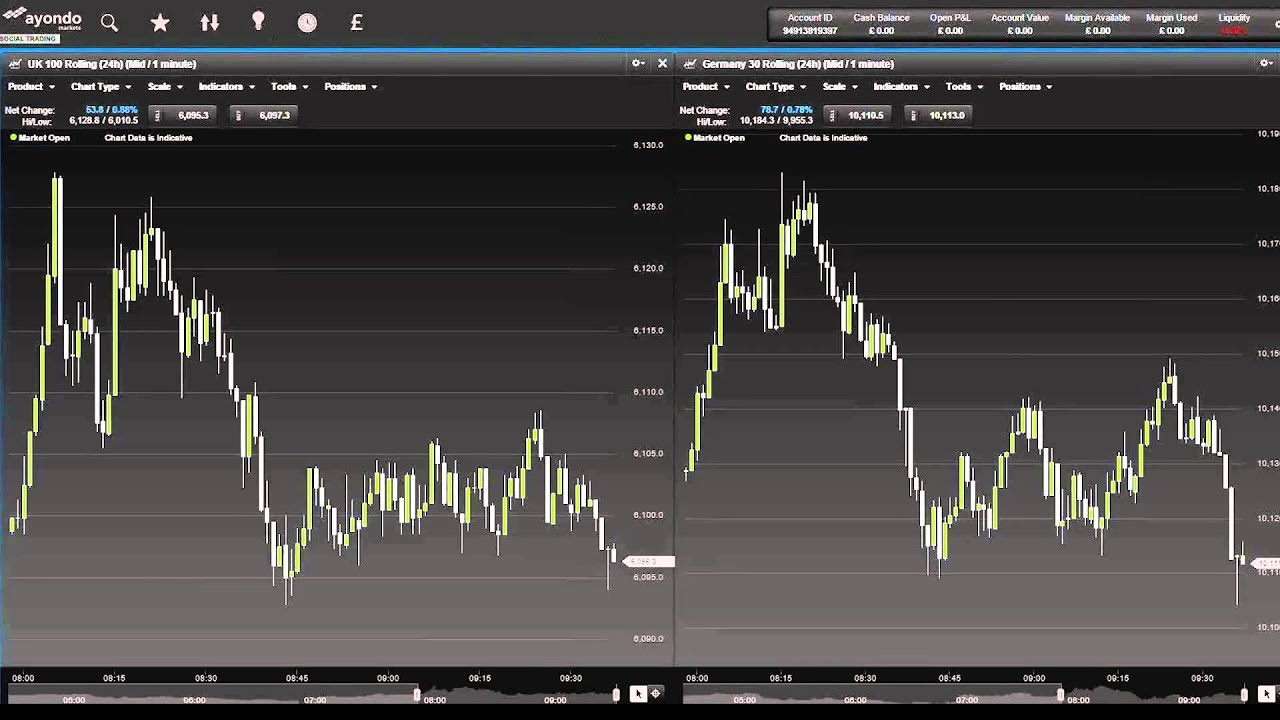Click right range handle on UK 100 navigator
Viewport: 1280px width, 720px height.
pyautogui.click(x=616, y=694)
